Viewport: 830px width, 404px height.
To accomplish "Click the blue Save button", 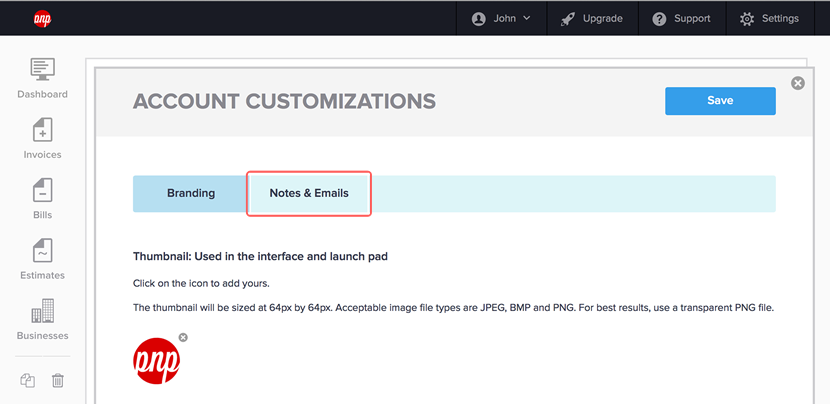I will click(720, 101).
